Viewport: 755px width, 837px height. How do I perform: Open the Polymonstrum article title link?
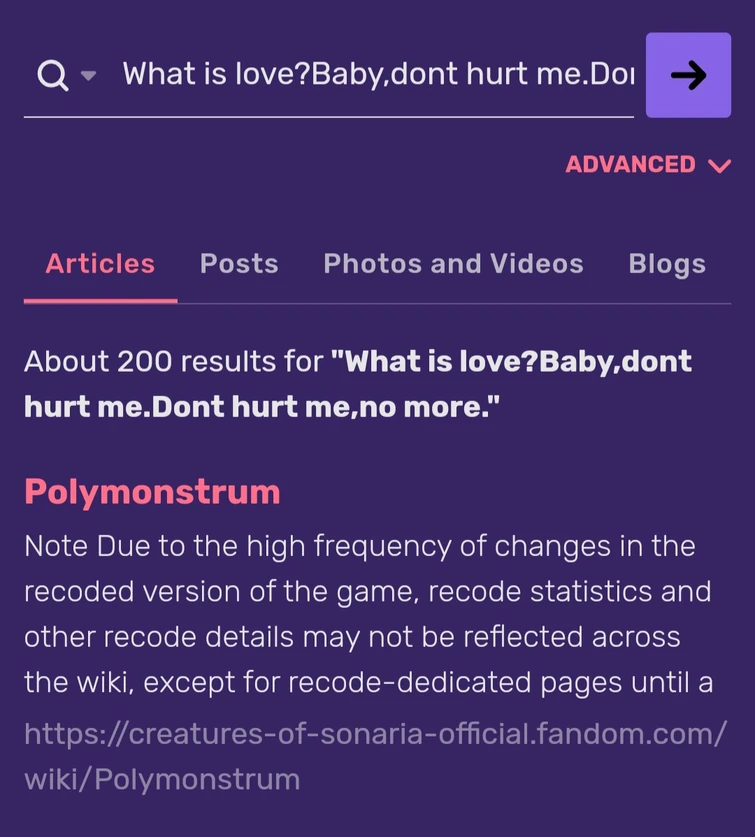point(152,491)
